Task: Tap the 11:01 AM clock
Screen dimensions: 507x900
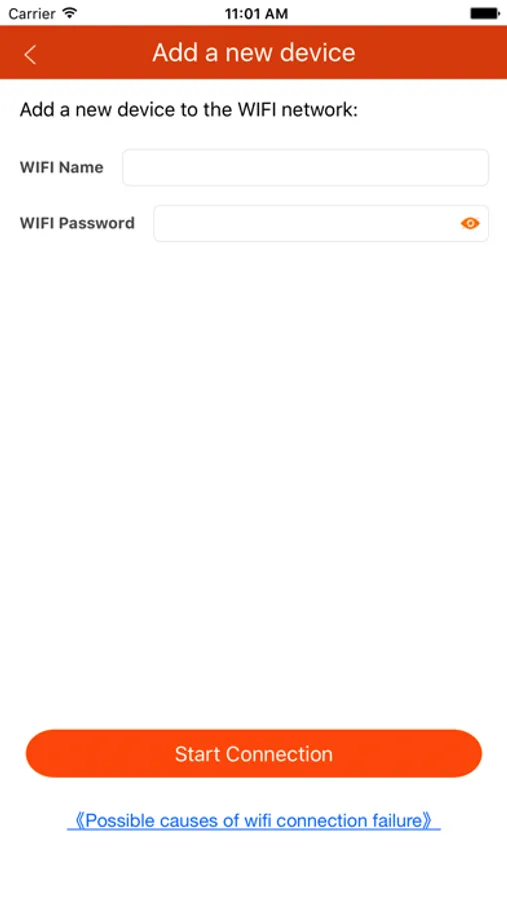Action: [256, 13]
